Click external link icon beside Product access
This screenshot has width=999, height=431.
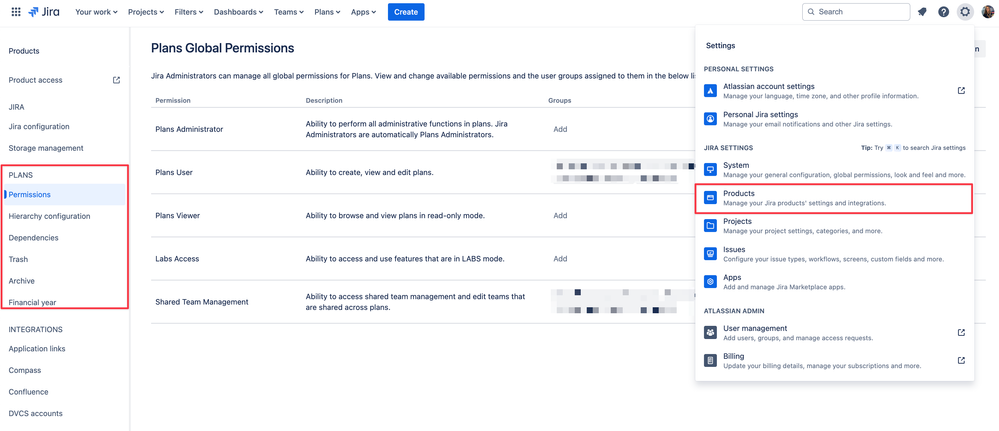[x=117, y=80]
